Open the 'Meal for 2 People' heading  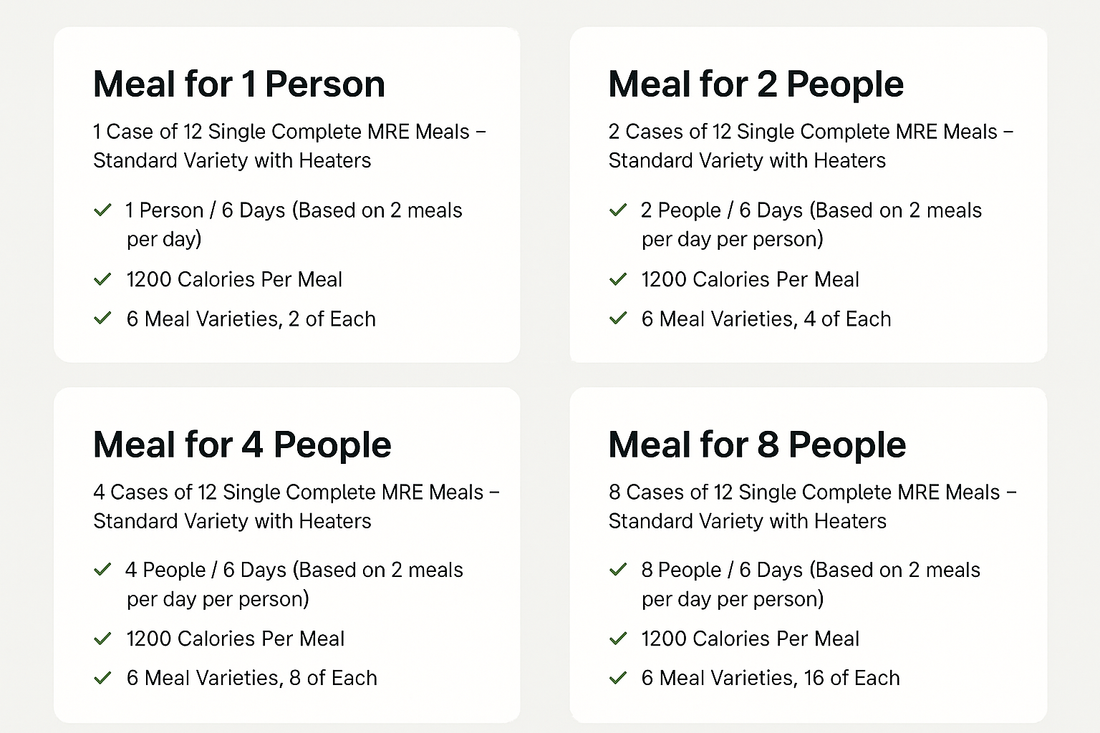(756, 84)
